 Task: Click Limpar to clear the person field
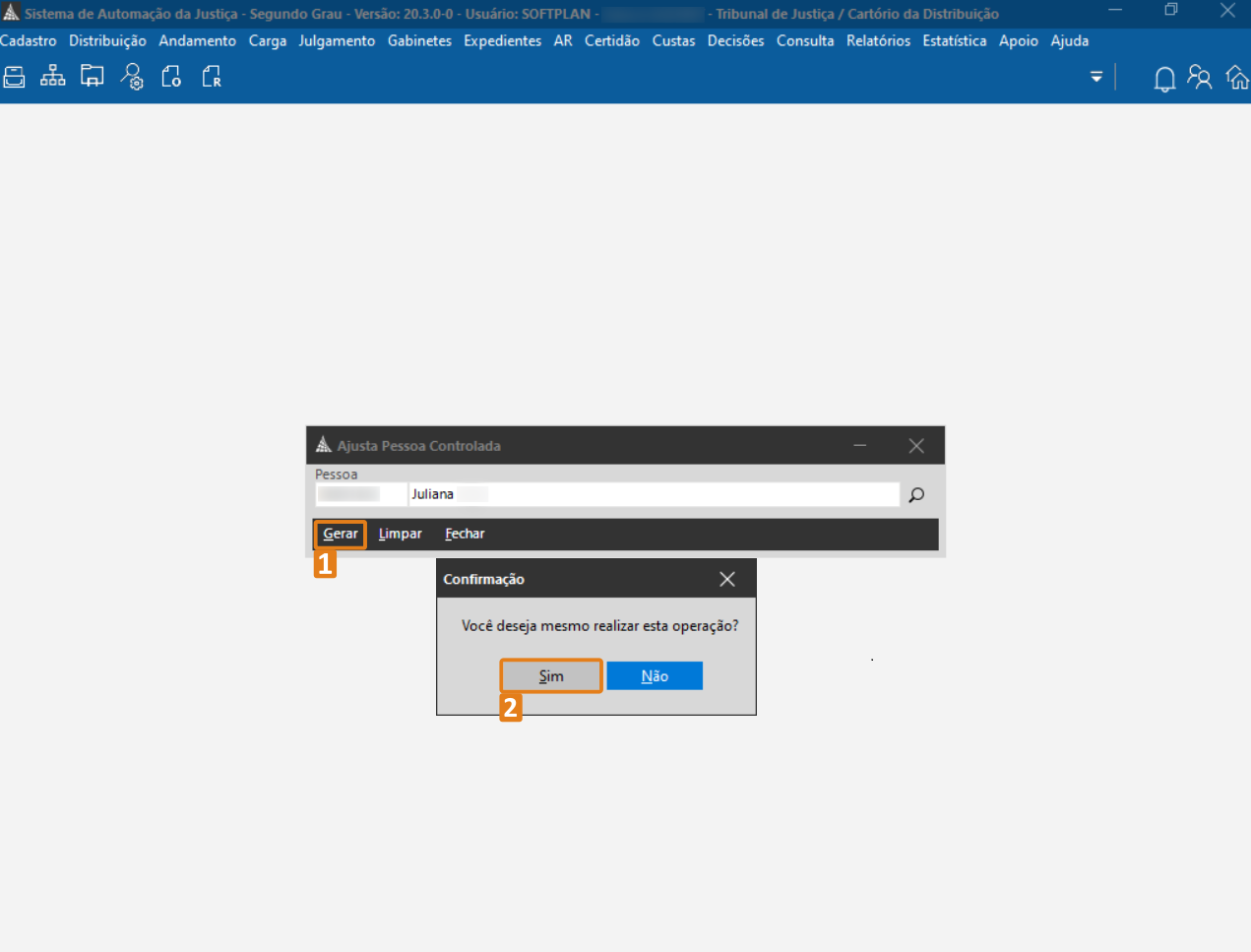pos(401,534)
